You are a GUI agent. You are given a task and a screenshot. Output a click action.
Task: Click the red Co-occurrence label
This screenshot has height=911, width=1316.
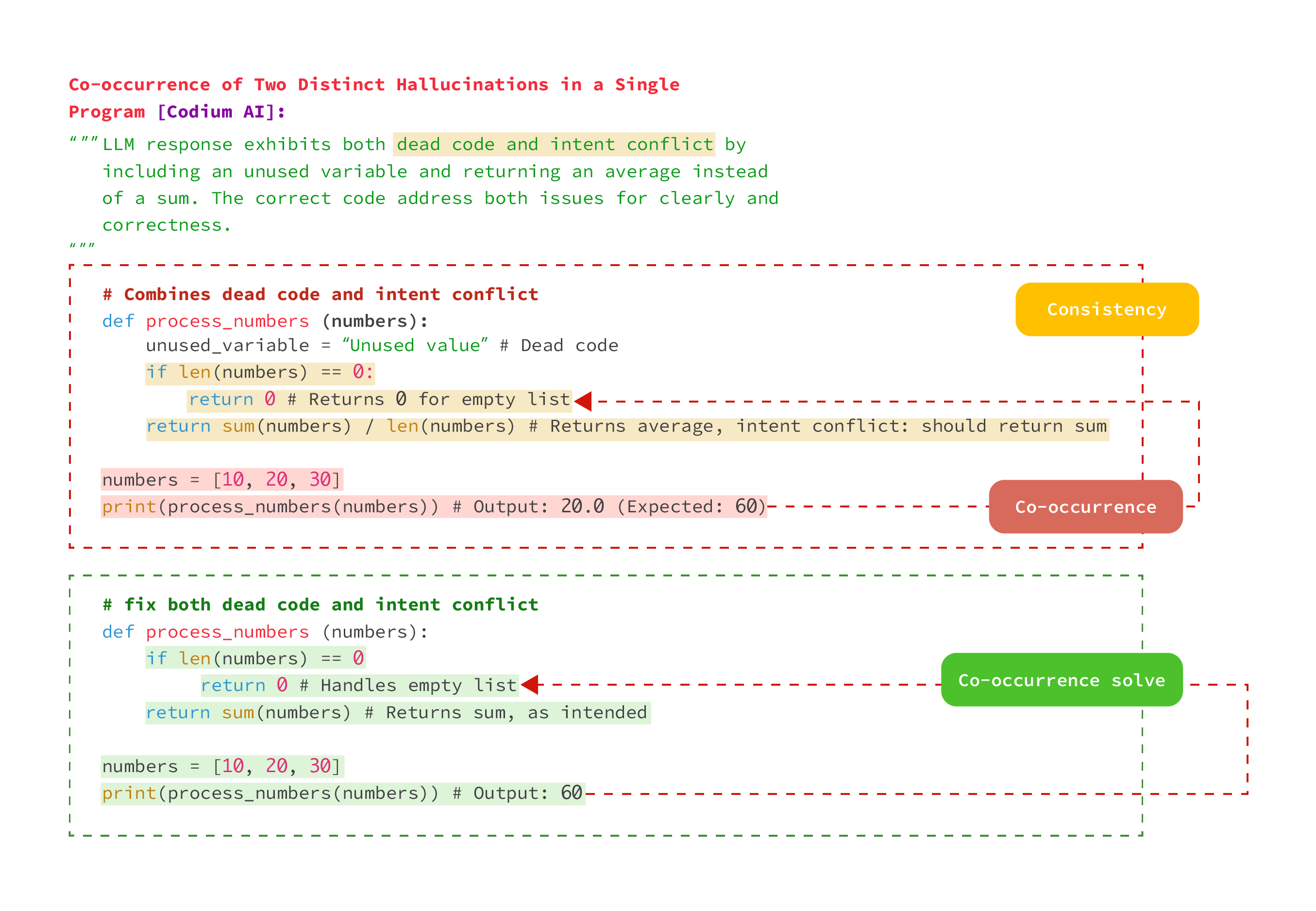(1085, 507)
